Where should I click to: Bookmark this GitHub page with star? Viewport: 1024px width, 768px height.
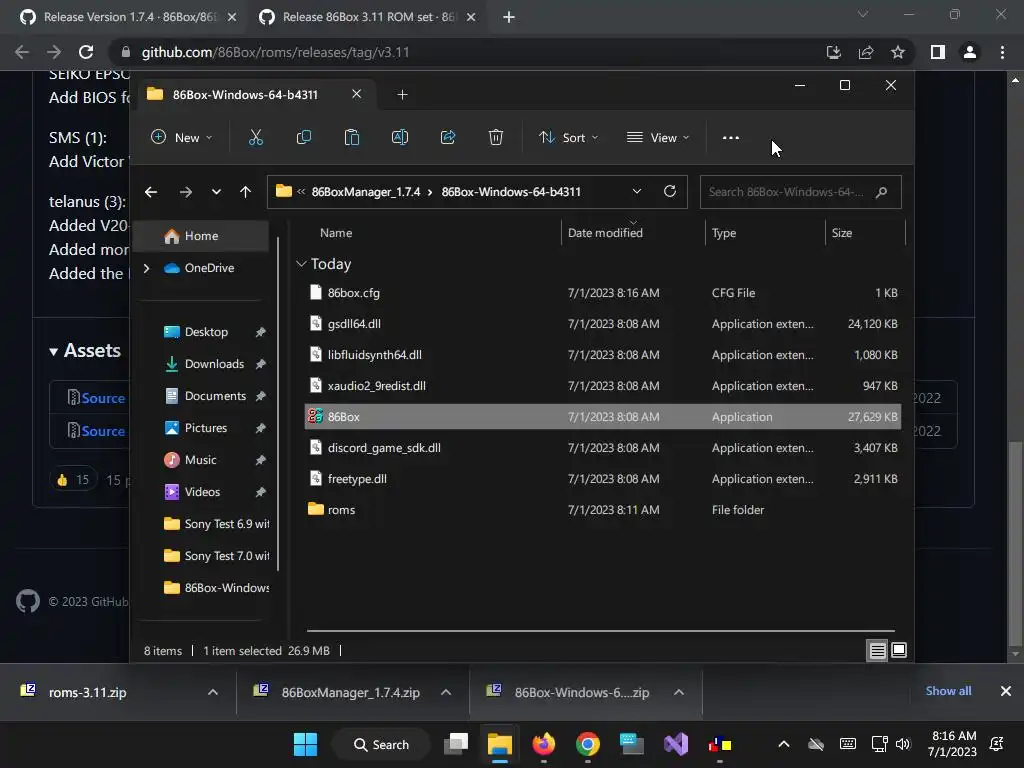point(898,52)
